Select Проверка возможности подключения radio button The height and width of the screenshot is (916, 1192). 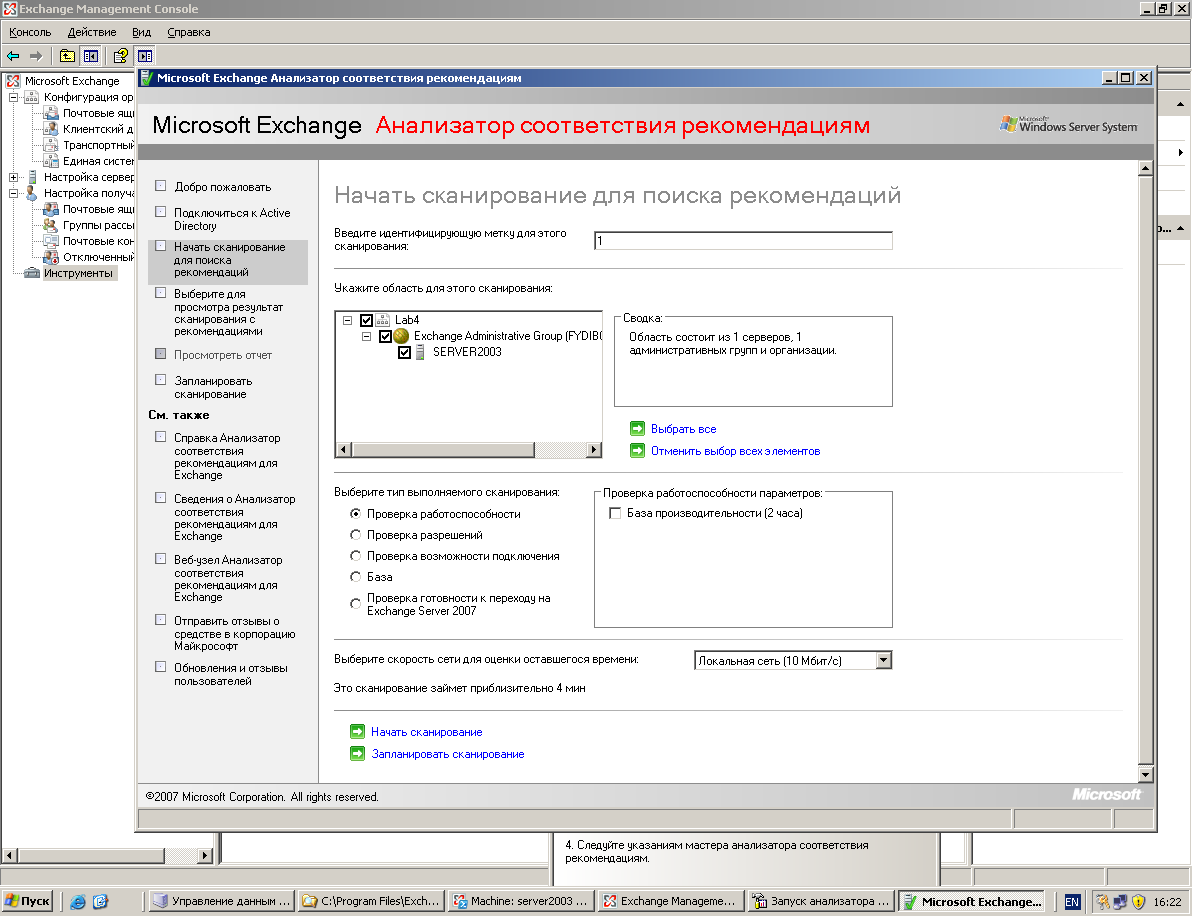tap(355, 556)
